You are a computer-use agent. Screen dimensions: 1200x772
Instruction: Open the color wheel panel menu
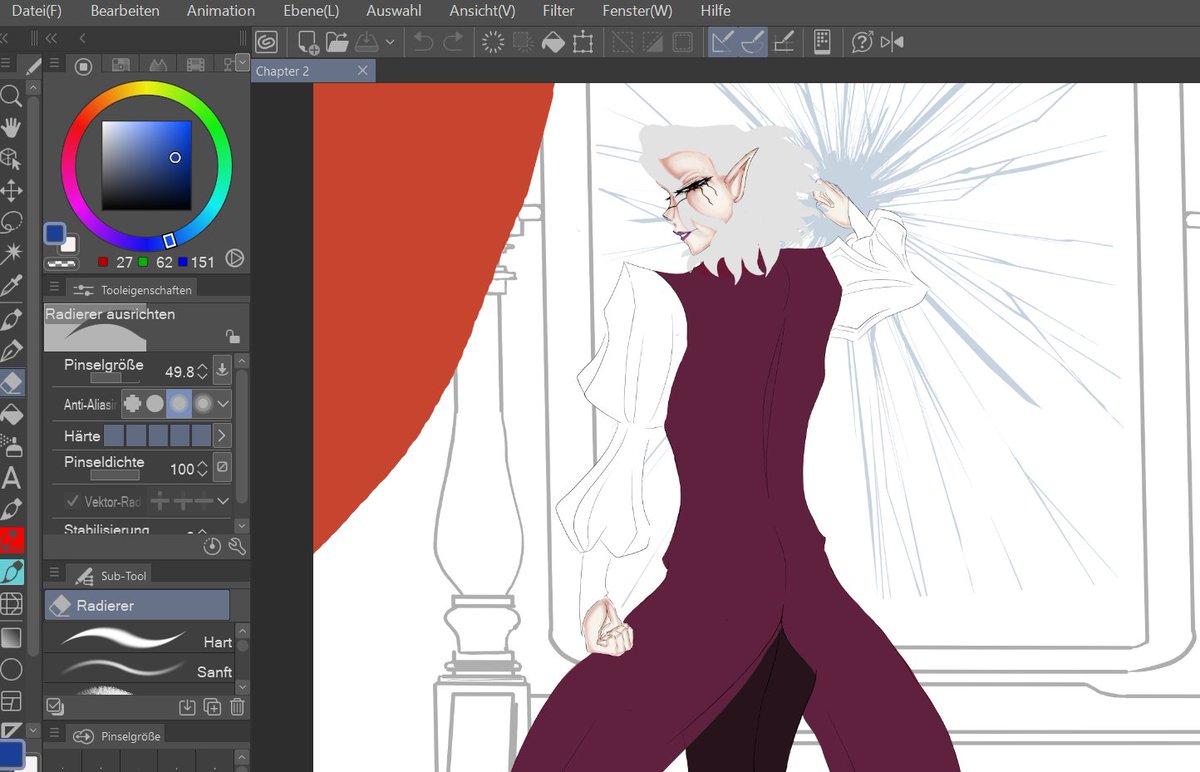(55, 65)
